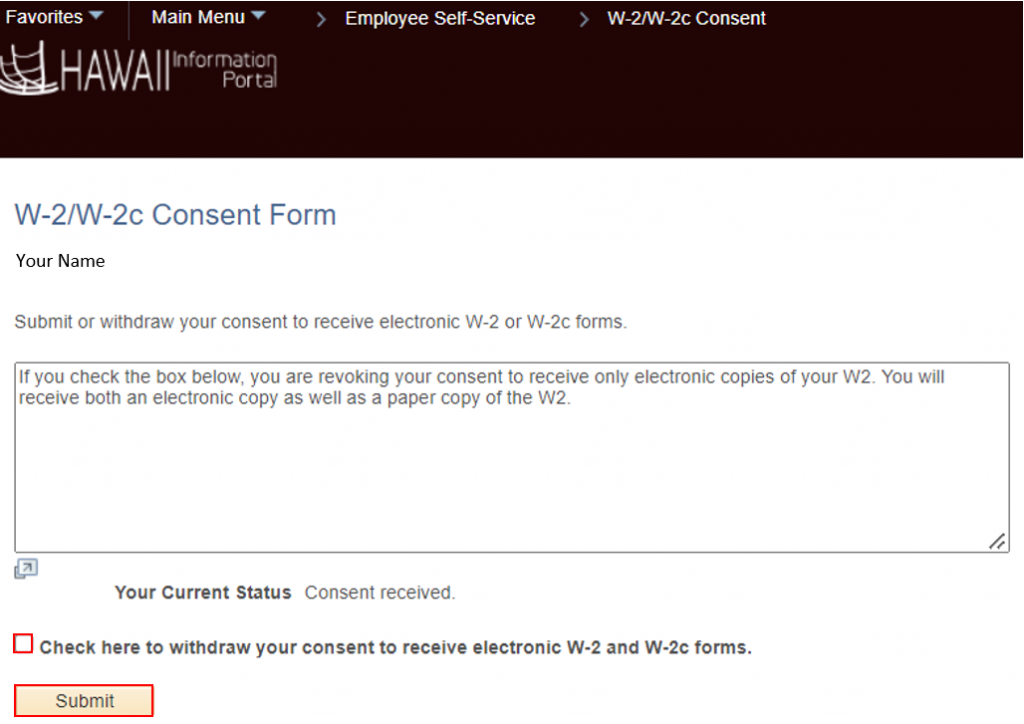Select the expand-to-window icon beneath the message area
The image size is (1024, 724).
[25, 568]
